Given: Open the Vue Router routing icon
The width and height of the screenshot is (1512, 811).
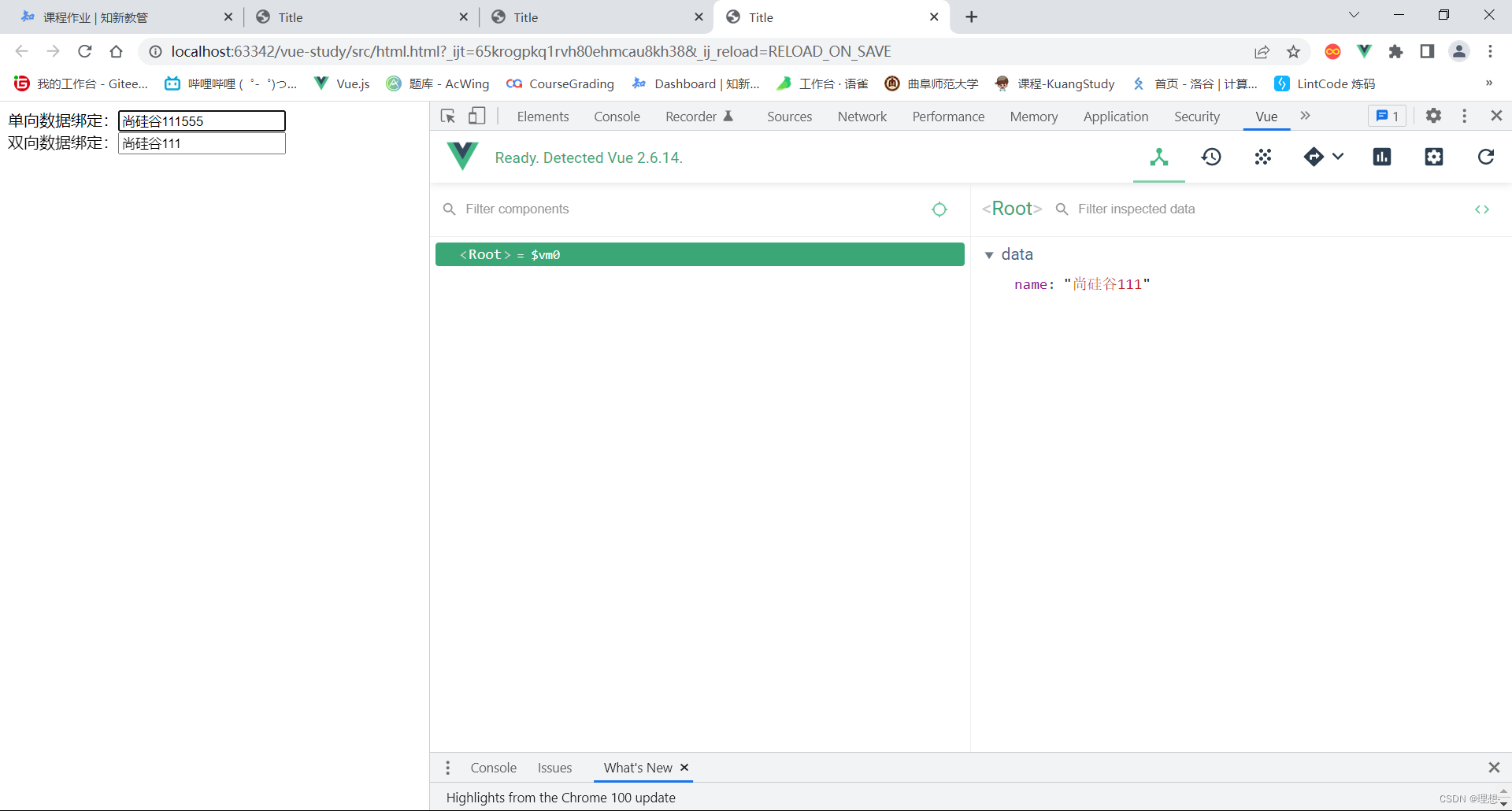Looking at the screenshot, I should (1314, 157).
